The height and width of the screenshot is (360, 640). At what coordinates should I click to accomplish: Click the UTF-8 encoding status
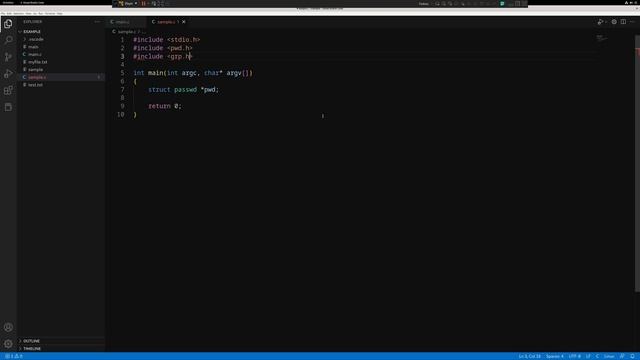click(575, 356)
